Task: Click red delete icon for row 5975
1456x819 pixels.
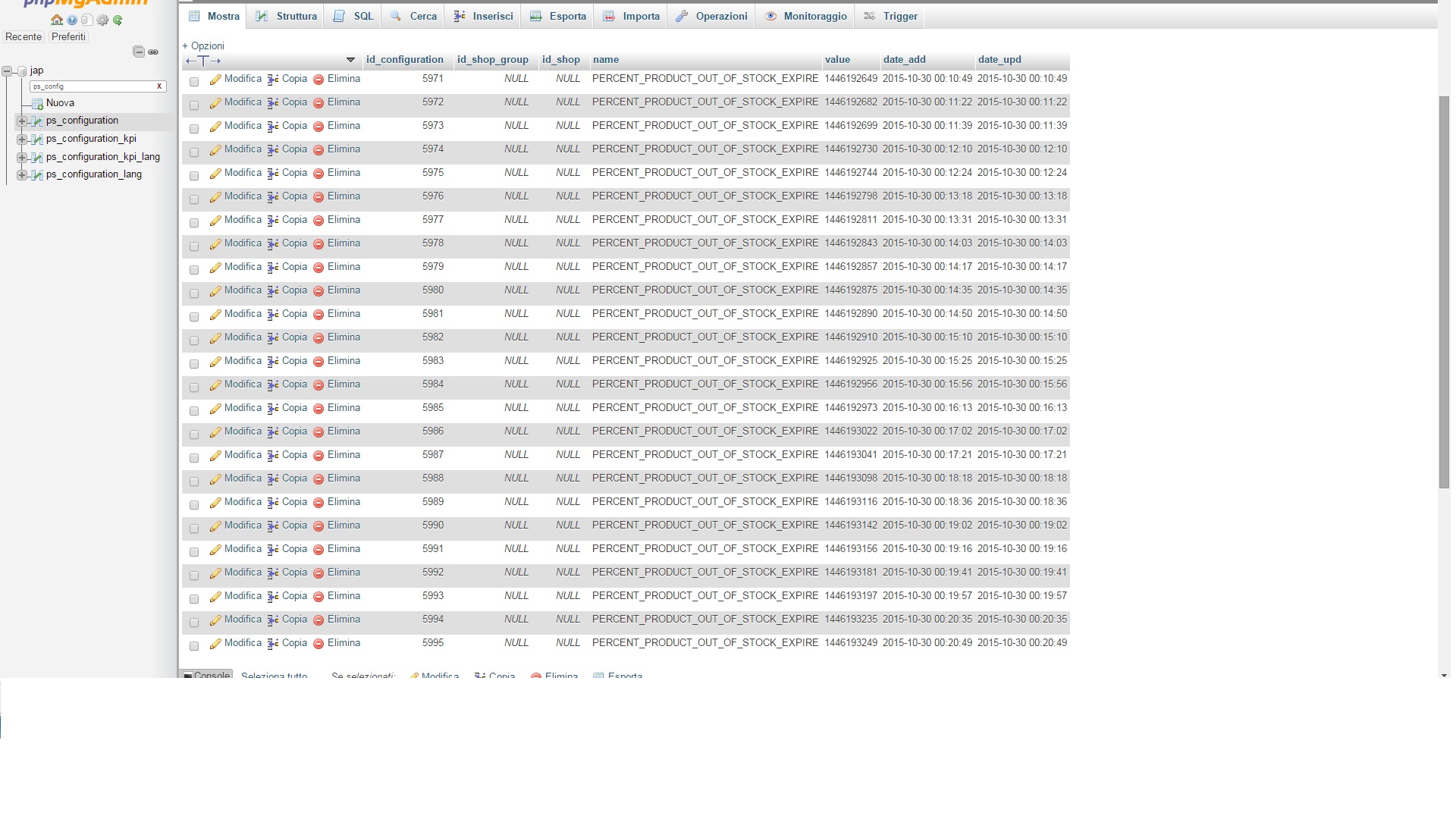Action: point(318,174)
